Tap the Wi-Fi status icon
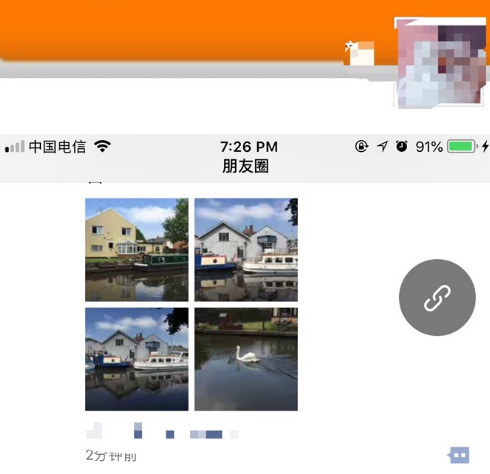Image resolution: width=490 pixels, height=474 pixels. (102, 146)
